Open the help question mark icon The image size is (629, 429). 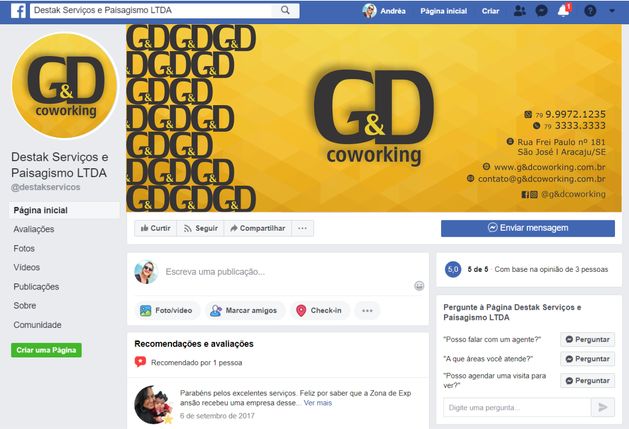pyautogui.click(x=590, y=11)
